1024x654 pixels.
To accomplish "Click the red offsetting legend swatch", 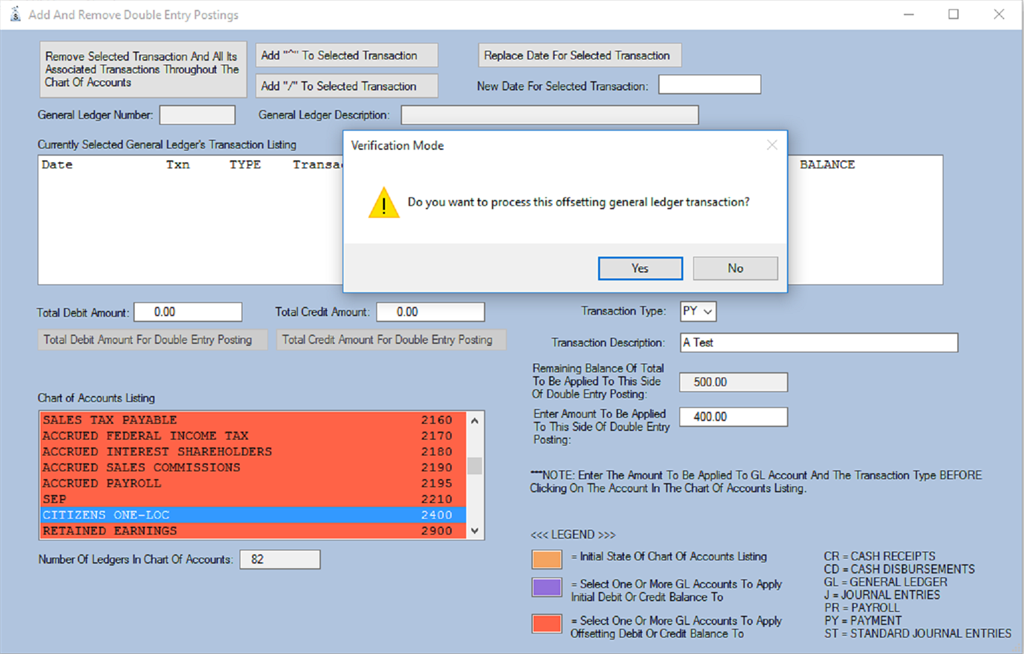I will coord(547,624).
